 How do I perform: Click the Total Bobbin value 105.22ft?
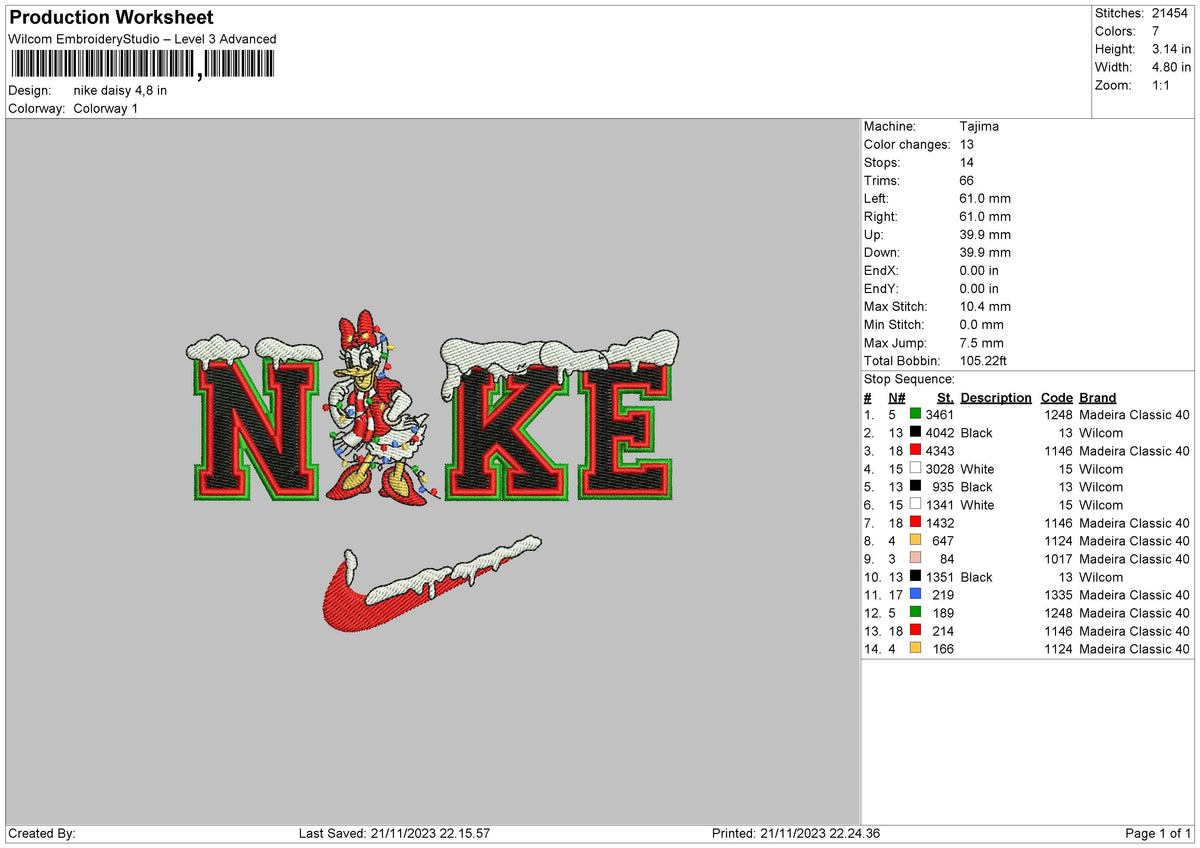pyautogui.click(x=982, y=360)
